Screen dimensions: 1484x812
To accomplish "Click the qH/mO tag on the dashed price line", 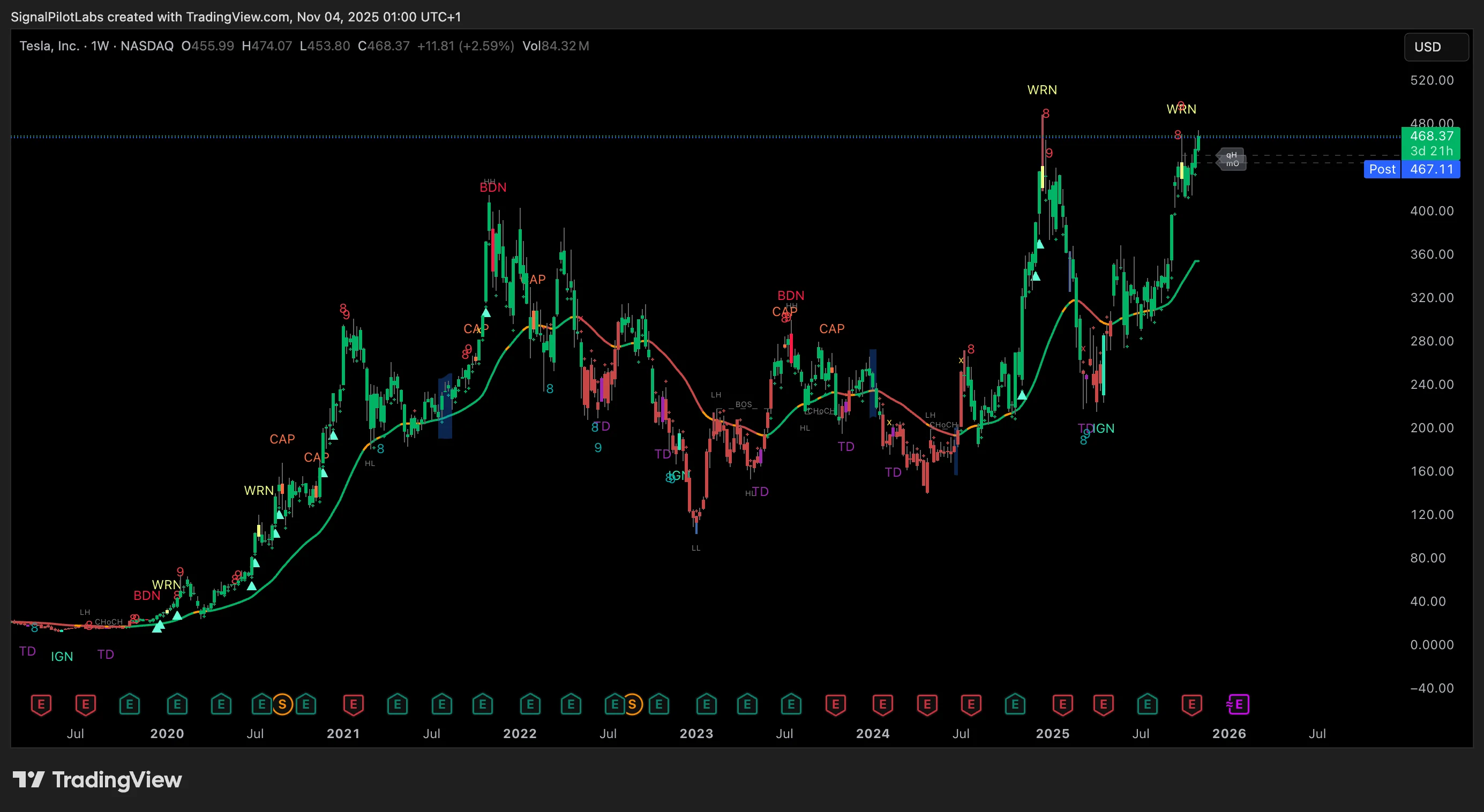I will point(1232,160).
